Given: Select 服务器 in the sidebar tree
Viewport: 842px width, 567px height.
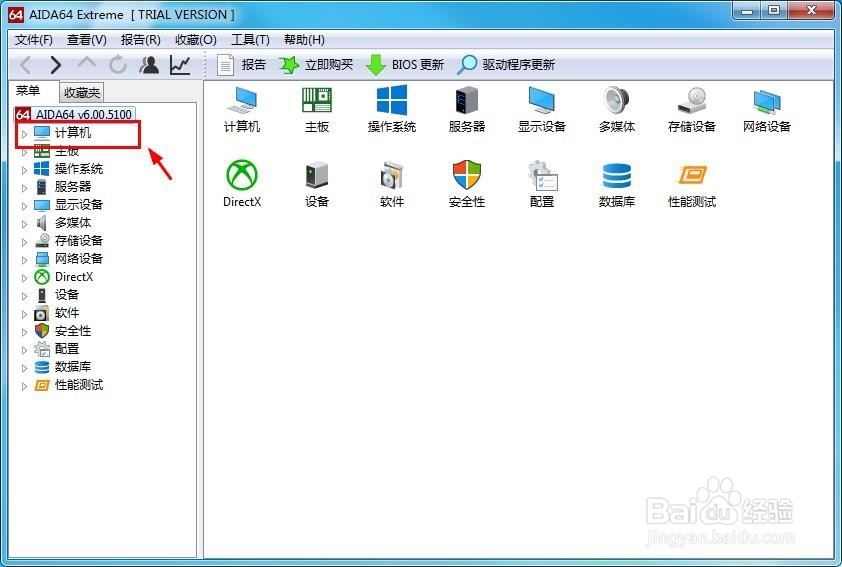Looking at the screenshot, I should [63, 187].
